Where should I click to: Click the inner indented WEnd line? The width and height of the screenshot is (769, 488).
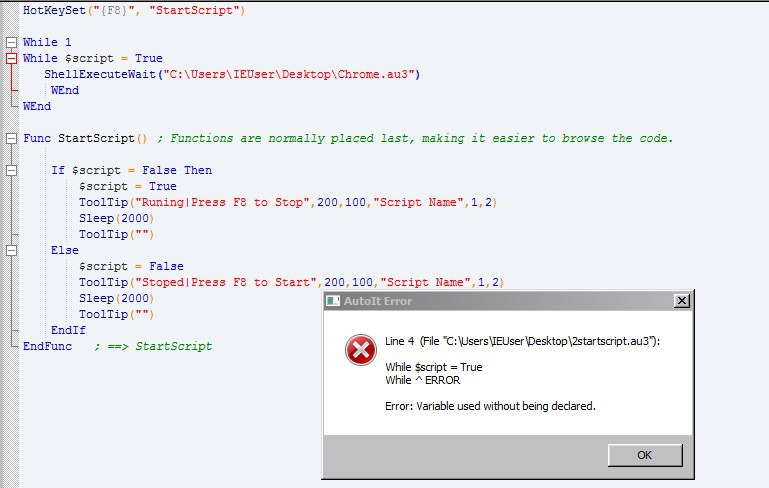click(65, 90)
